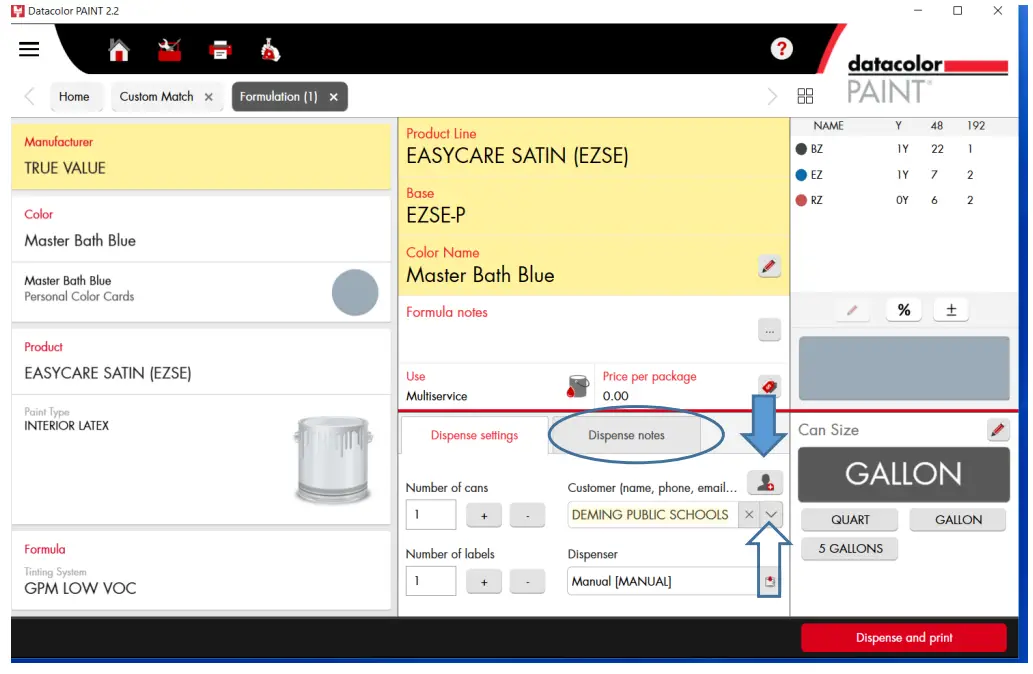Open help question mark icon
1033x674 pixels.
(x=781, y=48)
